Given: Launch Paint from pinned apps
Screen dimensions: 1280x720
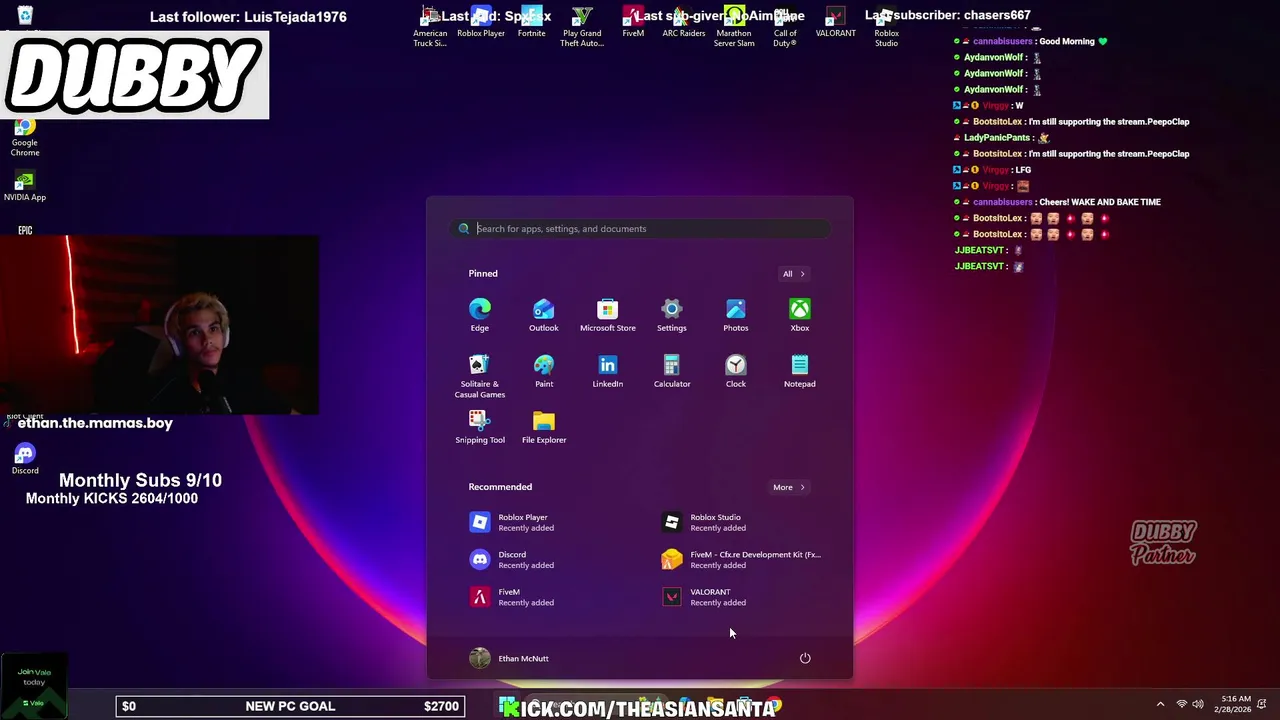Looking at the screenshot, I should (544, 371).
